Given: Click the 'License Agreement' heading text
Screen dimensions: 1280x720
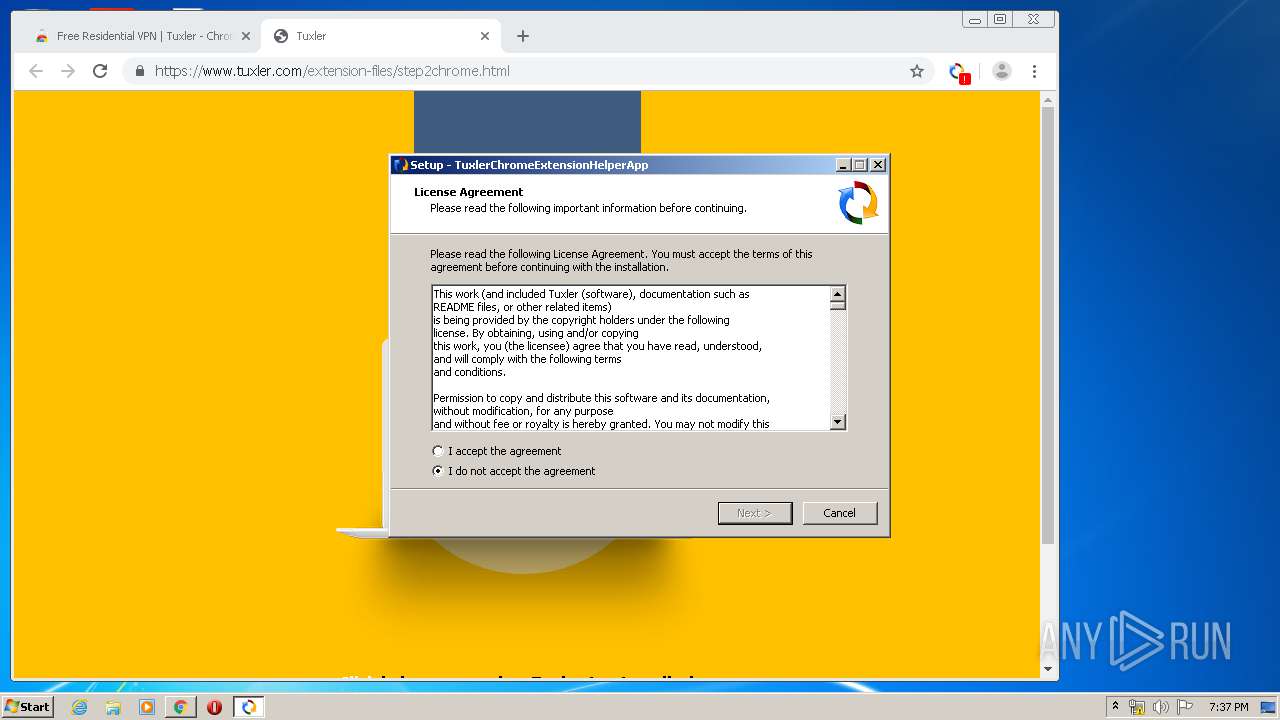Looking at the screenshot, I should (468, 192).
